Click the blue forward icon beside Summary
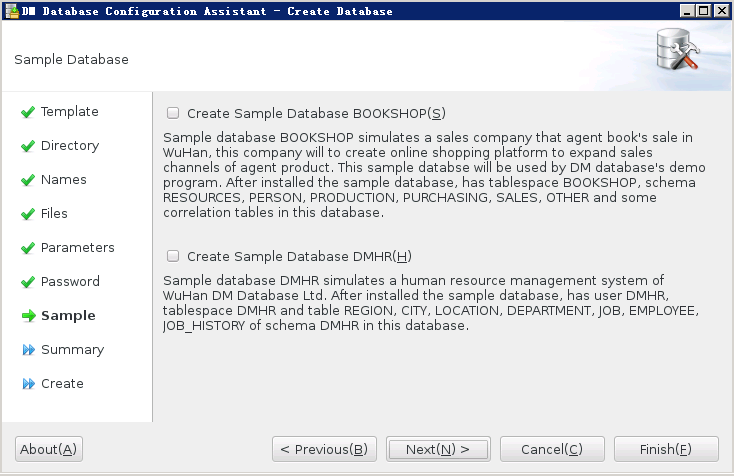734x476 pixels. click(x=29, y=350)
